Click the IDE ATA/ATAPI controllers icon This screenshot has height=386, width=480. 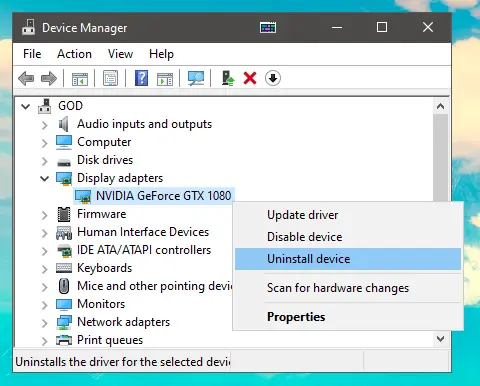tap(64, 251)
